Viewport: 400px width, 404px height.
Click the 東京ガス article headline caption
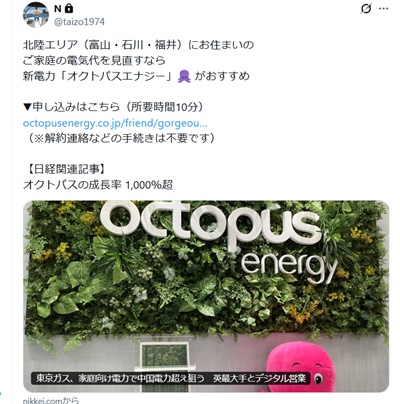(171, 378)
